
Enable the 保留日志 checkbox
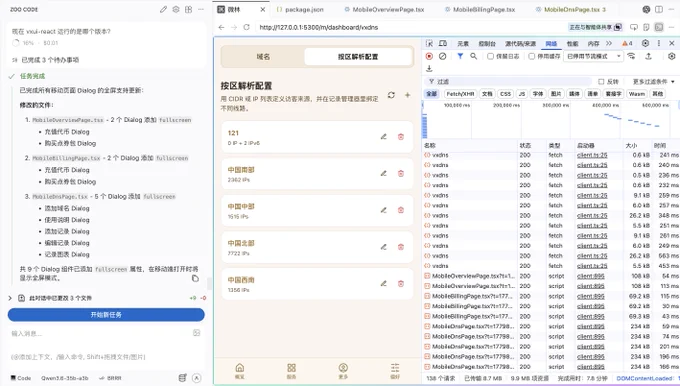490,56
